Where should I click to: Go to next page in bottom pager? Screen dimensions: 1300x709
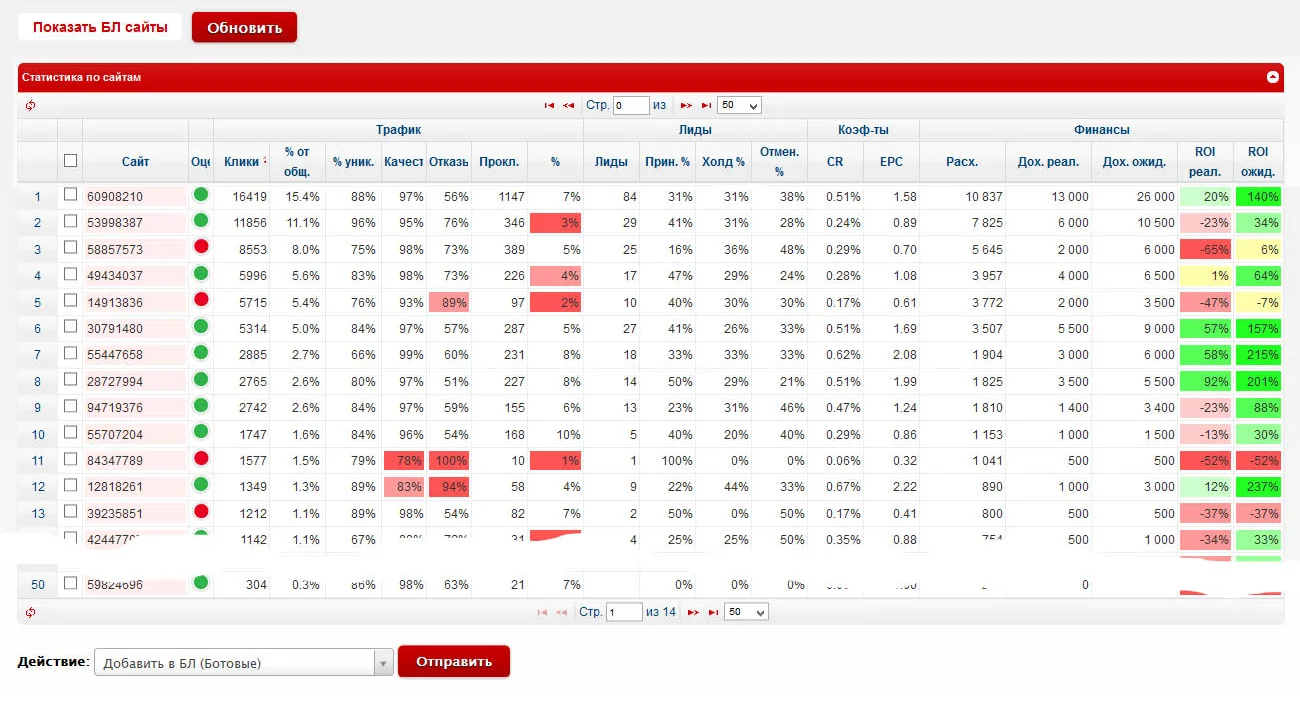coord(692,612)
